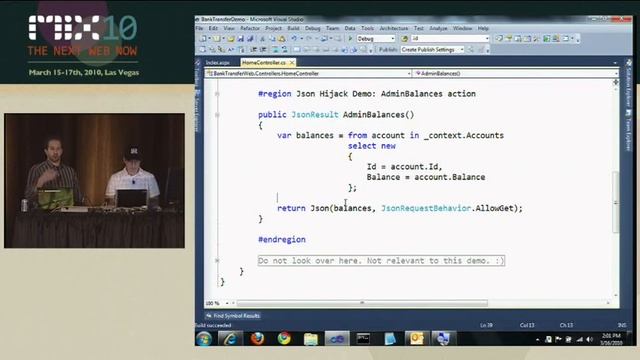Open the Refactor menu
The width and height of the screenshot is (640, 360).
250,28
